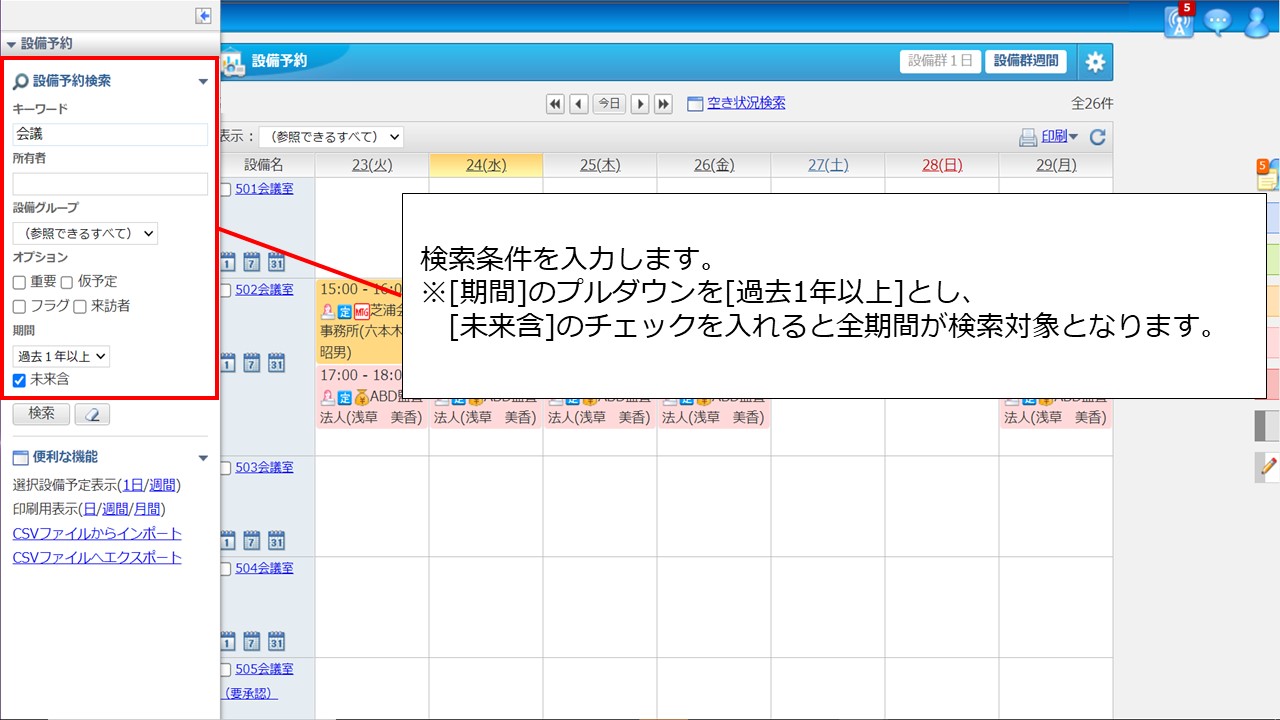Open the 設備グループ dropdown

point(85,233)
